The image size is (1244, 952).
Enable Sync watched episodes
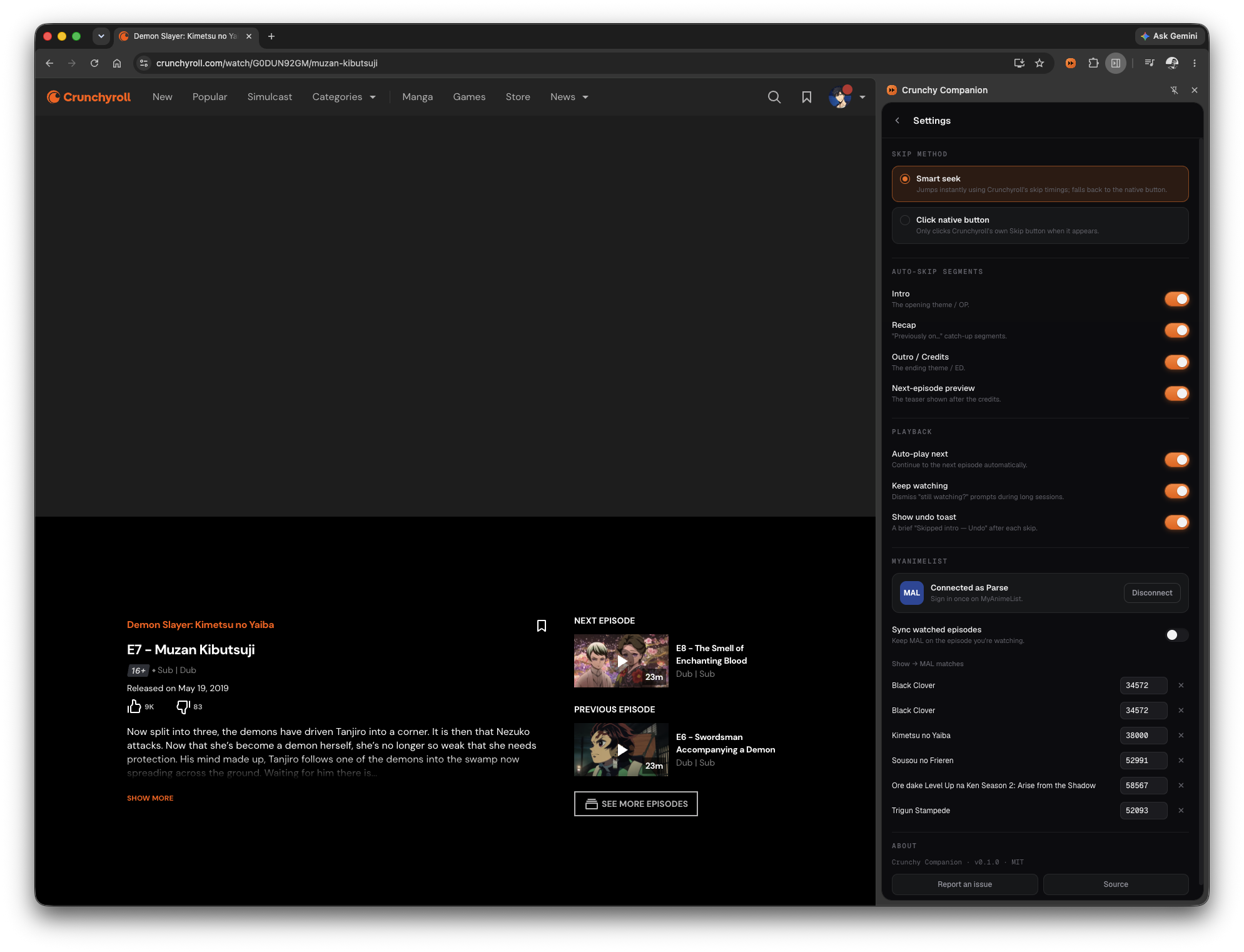point(1176,635)
